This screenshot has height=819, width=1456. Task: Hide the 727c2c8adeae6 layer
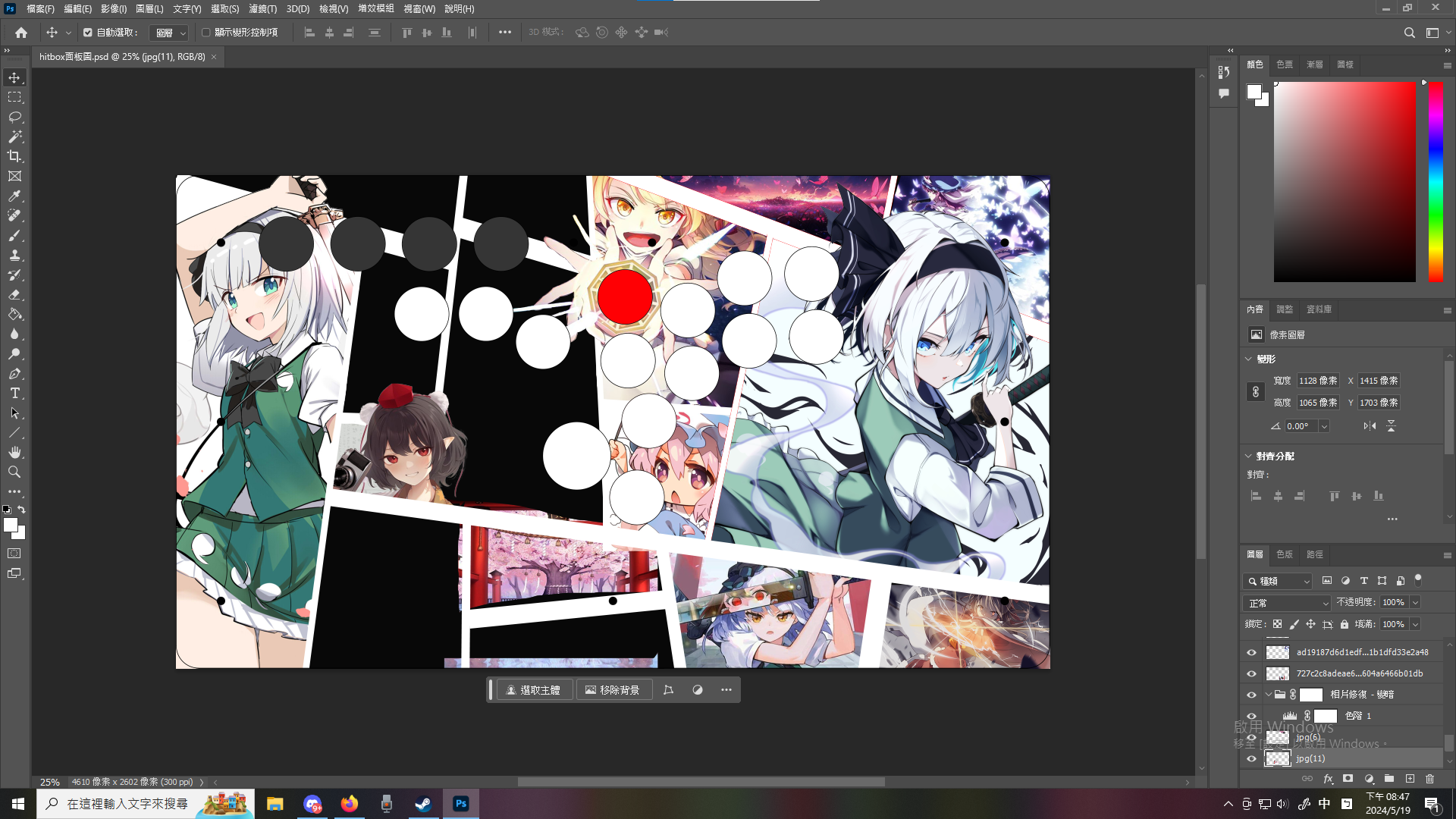(x=1251, y=673)
